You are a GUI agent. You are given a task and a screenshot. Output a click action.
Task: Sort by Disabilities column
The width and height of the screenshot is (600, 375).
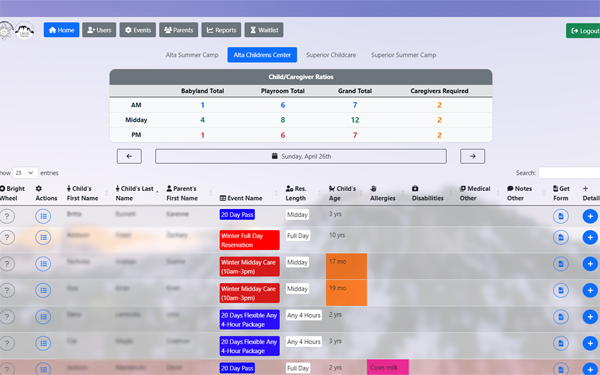point(432,193)
